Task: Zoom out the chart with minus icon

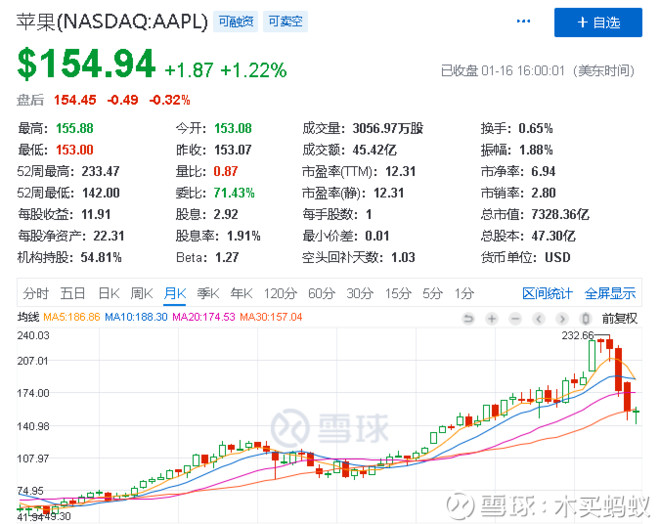Action: (515, 319)
